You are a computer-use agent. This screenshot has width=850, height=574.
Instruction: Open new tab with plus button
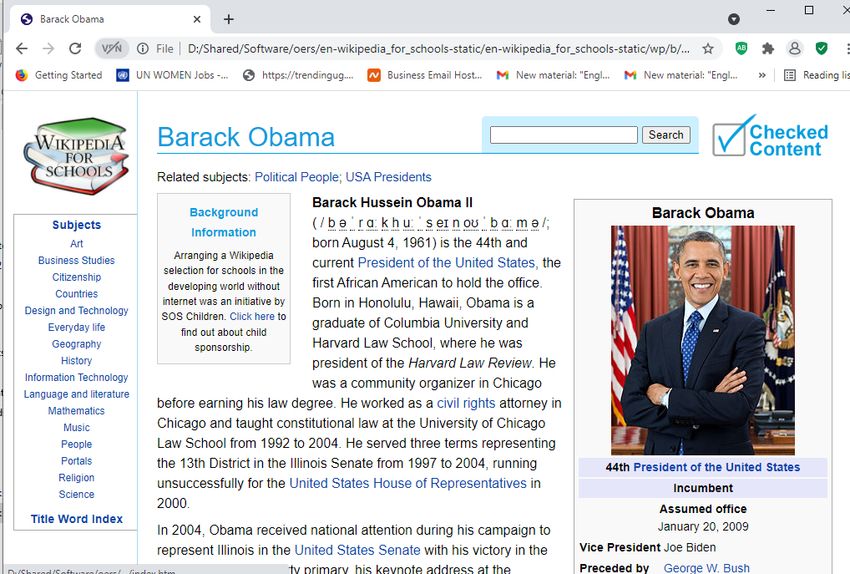pyautogui.click(x=229, y=19)
